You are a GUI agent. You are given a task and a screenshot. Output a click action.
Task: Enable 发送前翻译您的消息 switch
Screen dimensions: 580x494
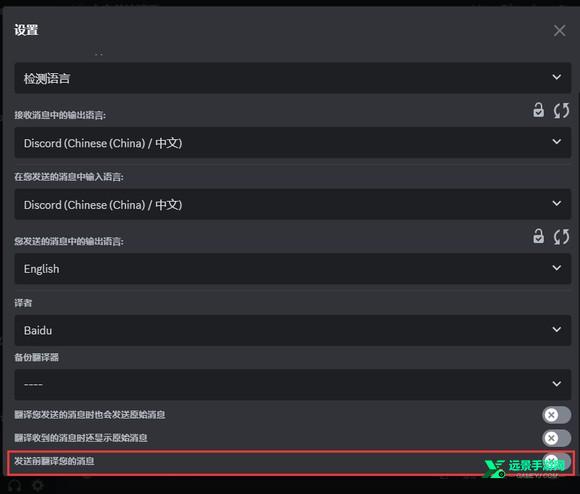tap(556, 461)
